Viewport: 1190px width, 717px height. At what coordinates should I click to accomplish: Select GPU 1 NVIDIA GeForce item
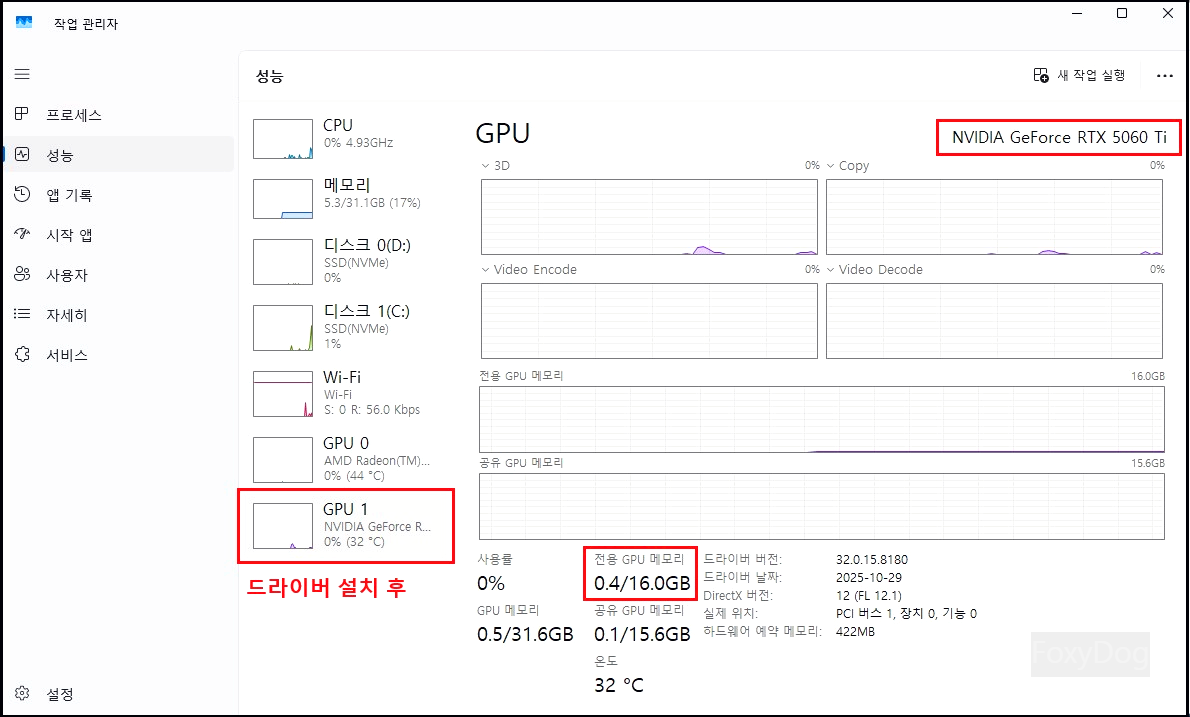click(x=348, y=525)
